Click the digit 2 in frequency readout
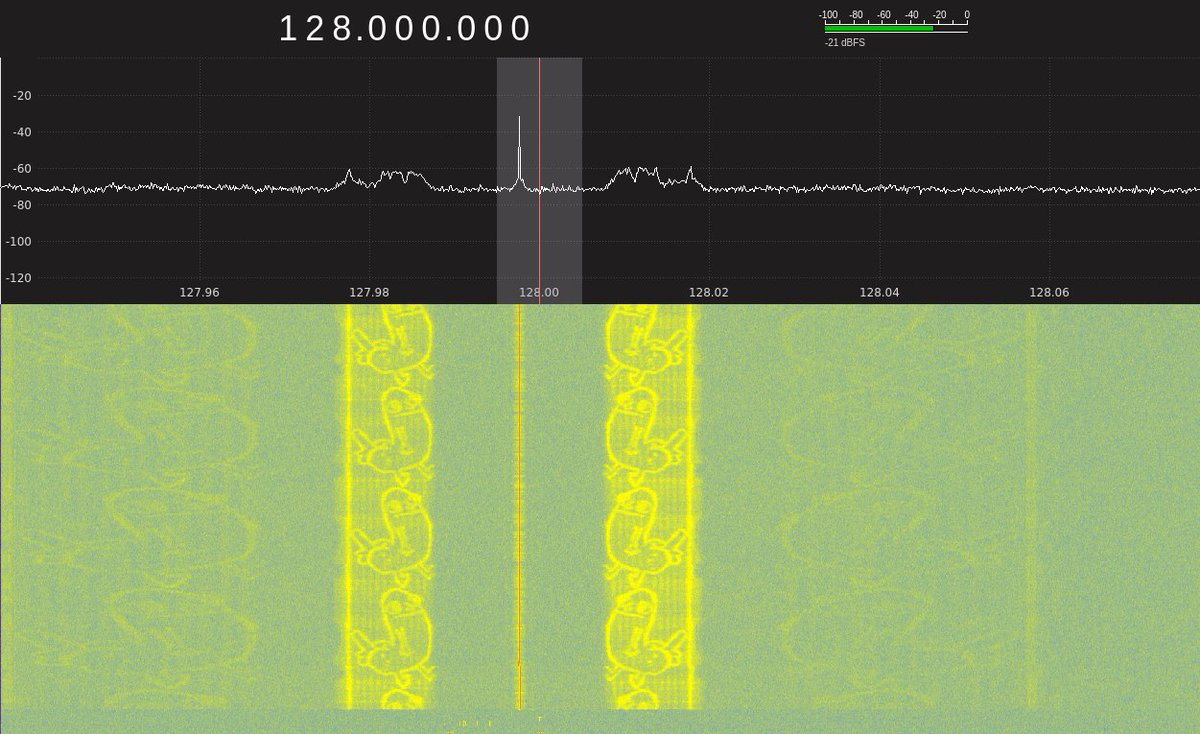This screenshot has height=734, width=1200. click(316, 29)
